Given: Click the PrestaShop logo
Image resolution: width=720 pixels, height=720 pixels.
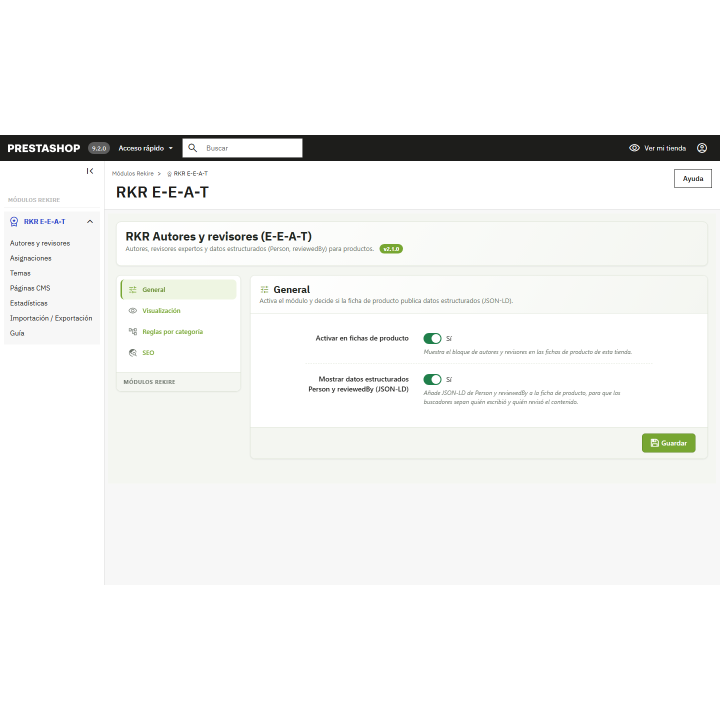Looking at the screenshot, I should pos(44,148).
